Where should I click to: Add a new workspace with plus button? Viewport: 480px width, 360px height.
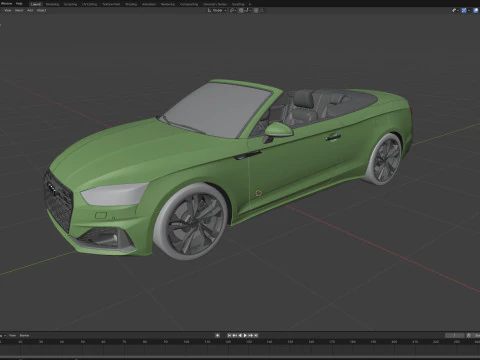click(250, 4)
